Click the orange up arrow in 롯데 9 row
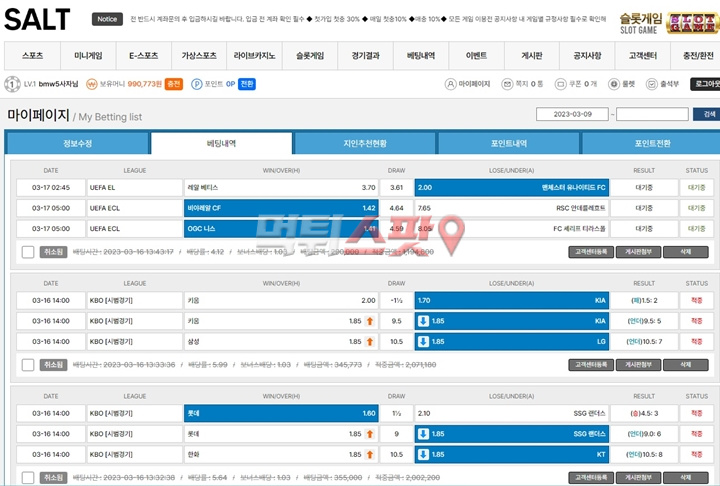720x486 pixels. click(370, 434)
